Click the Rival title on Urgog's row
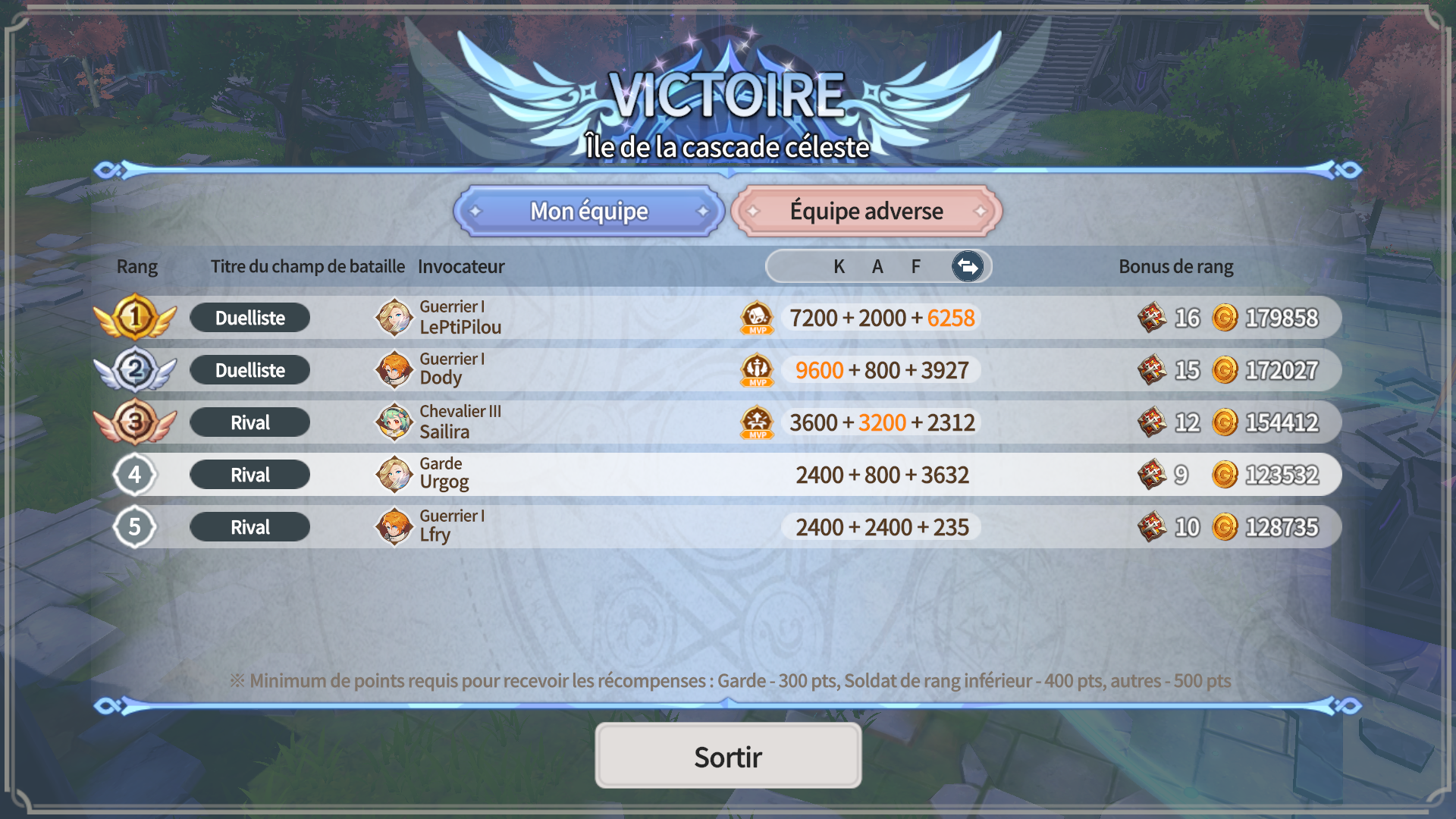Screen dimensions: 1456x819 (x=250, y=475)
